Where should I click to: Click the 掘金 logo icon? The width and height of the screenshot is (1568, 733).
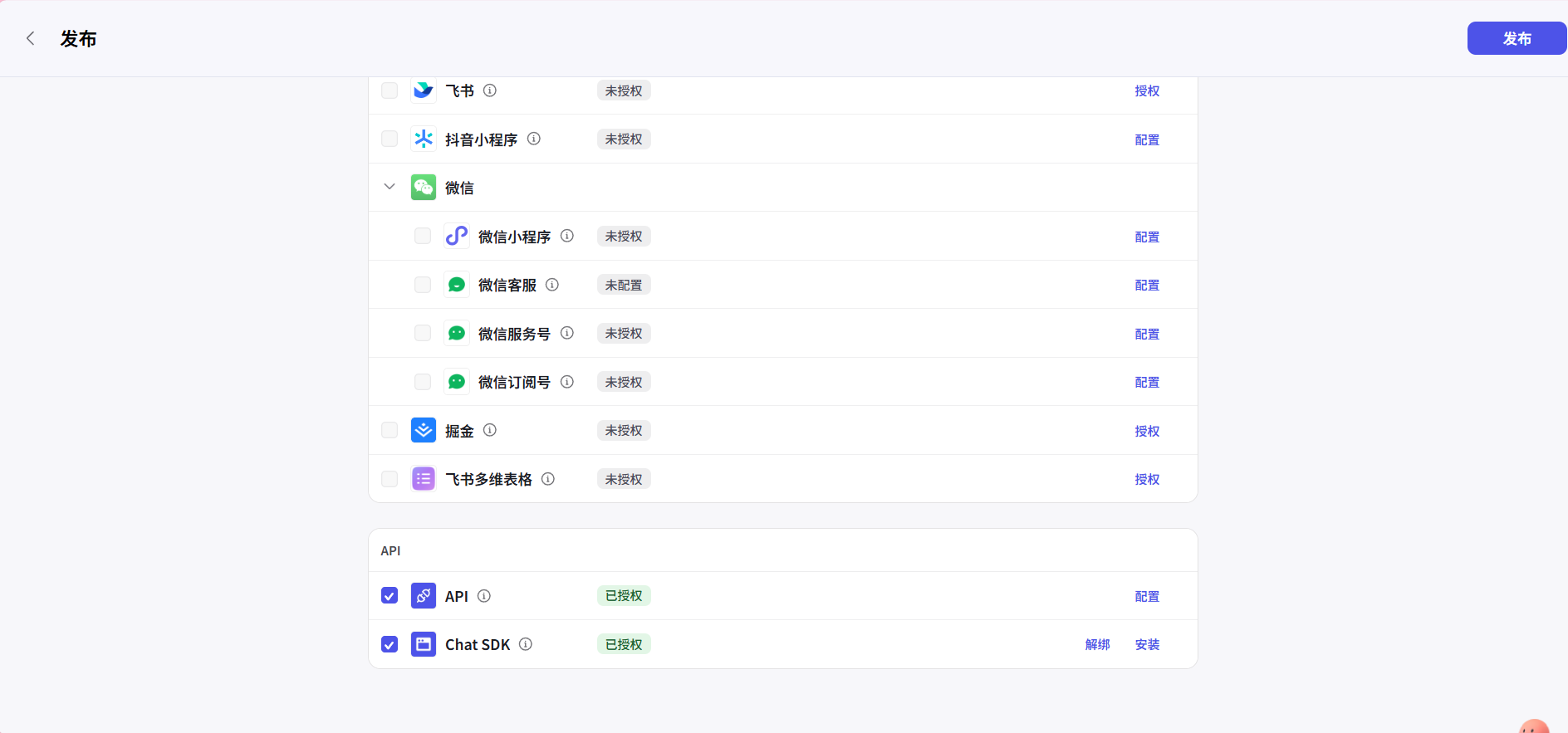(424, 430)
